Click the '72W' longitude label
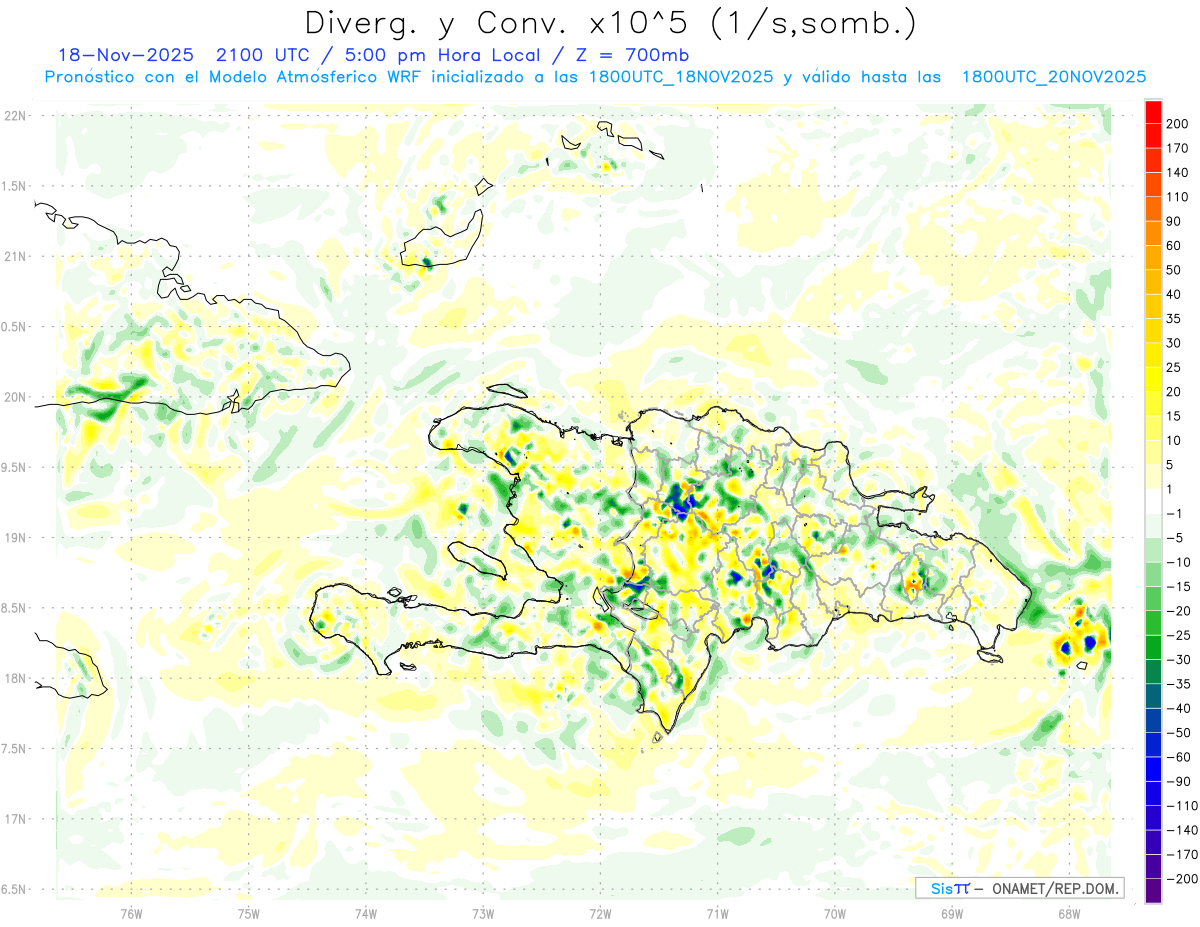Viewport: 1200px width, 927px height. (600, 912)
